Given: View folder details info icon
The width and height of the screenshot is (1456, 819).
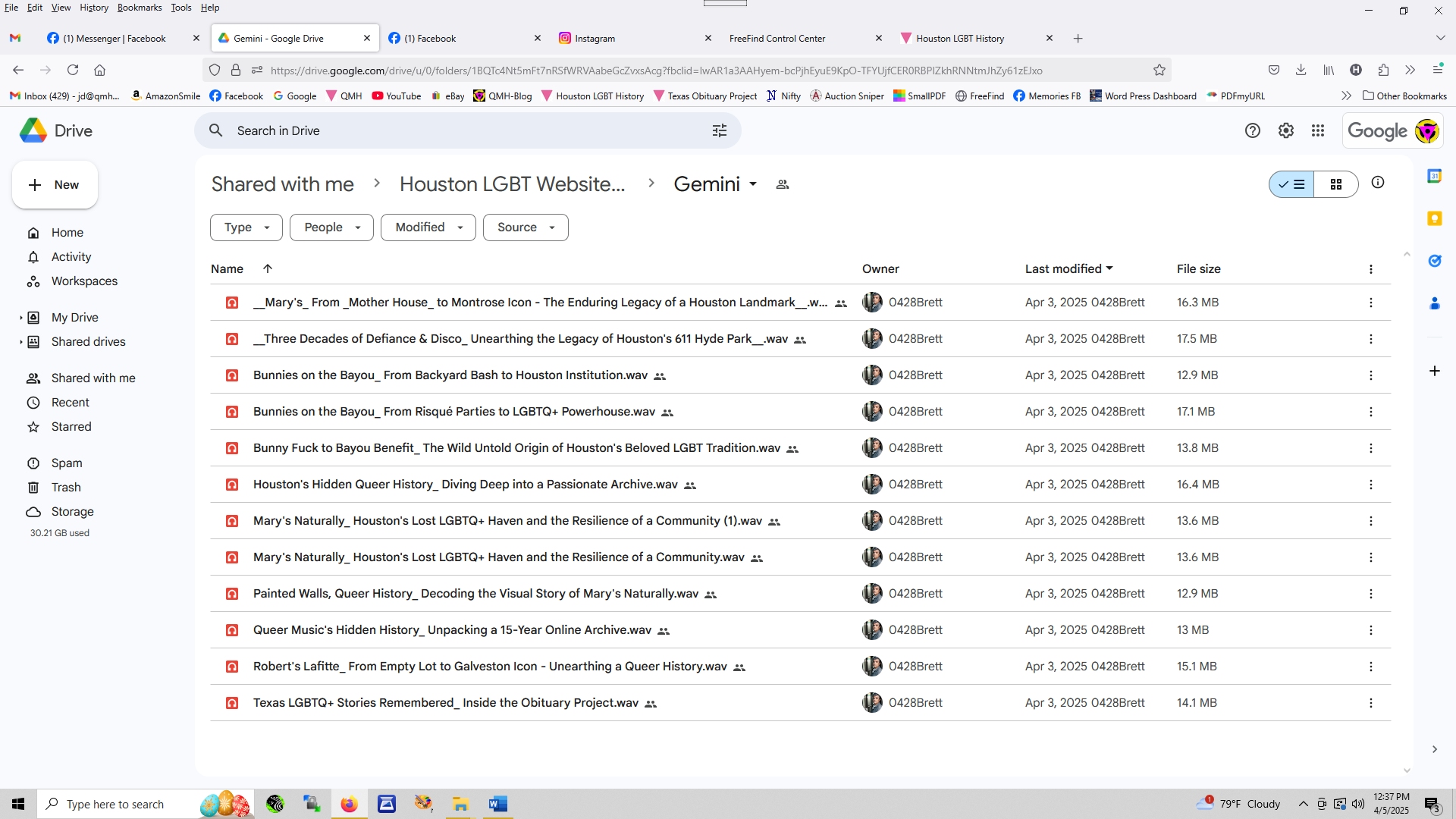Looking at the screenshot, I should click(1377, 183).
